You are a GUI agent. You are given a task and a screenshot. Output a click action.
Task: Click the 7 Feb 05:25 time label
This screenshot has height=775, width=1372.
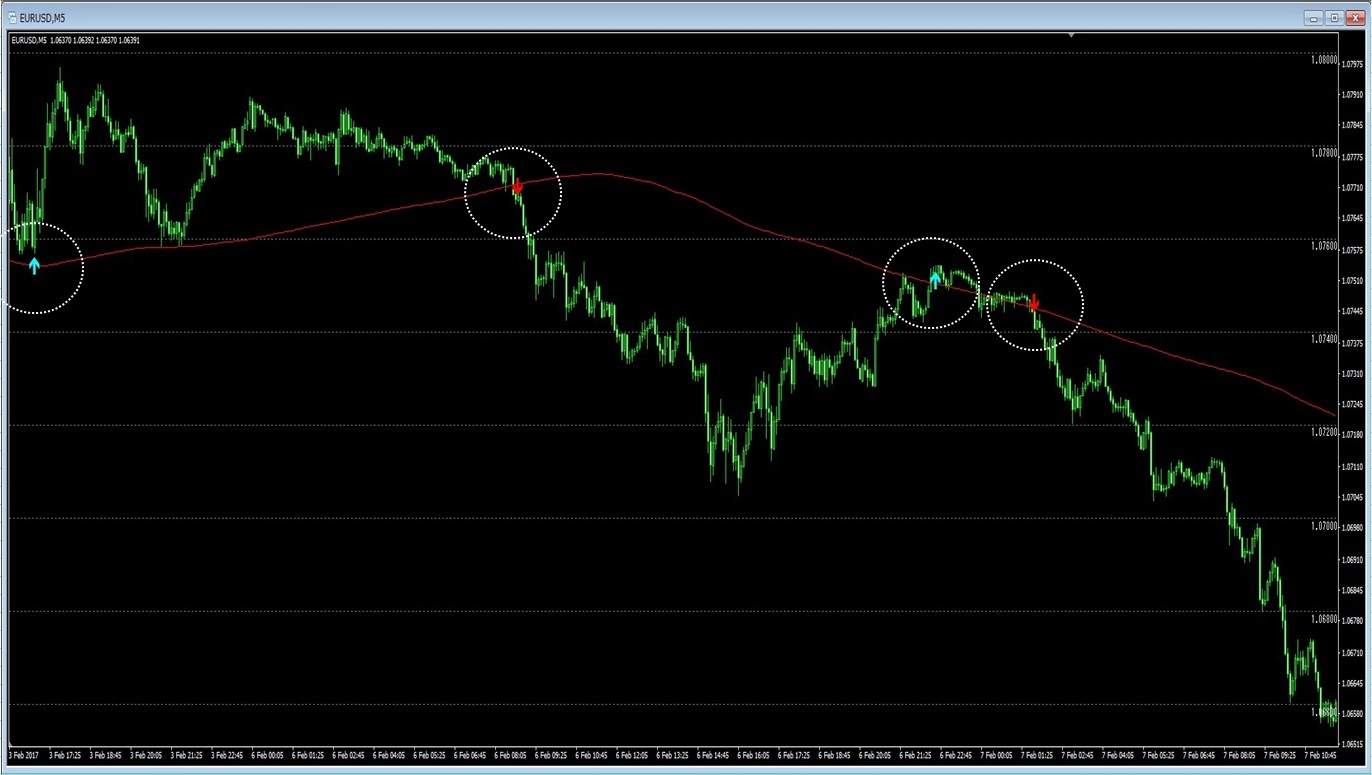[x=1159, y=756]
